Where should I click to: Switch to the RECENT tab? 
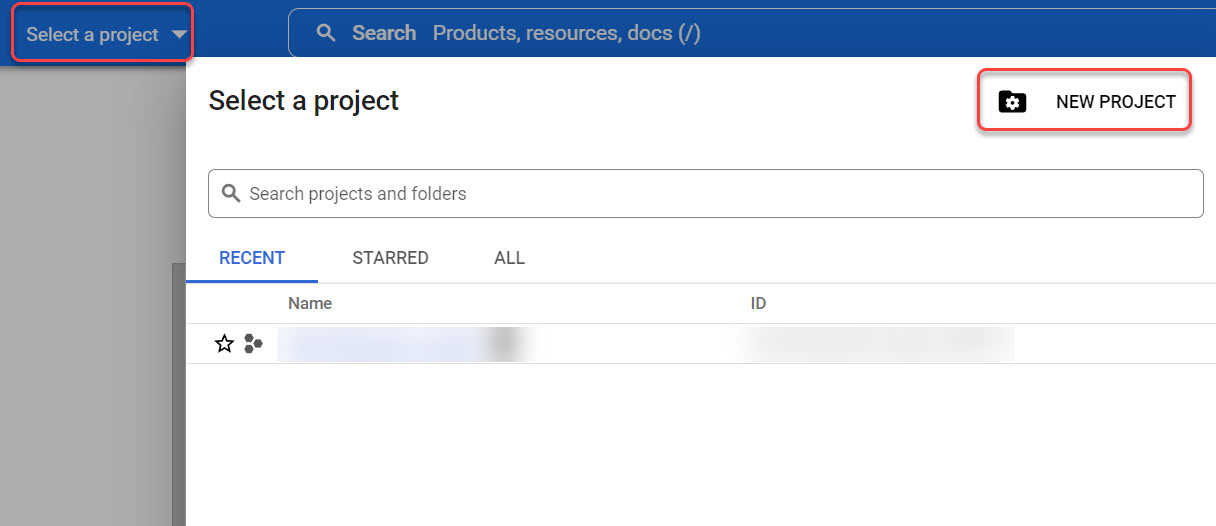click(x=252, y=258)
